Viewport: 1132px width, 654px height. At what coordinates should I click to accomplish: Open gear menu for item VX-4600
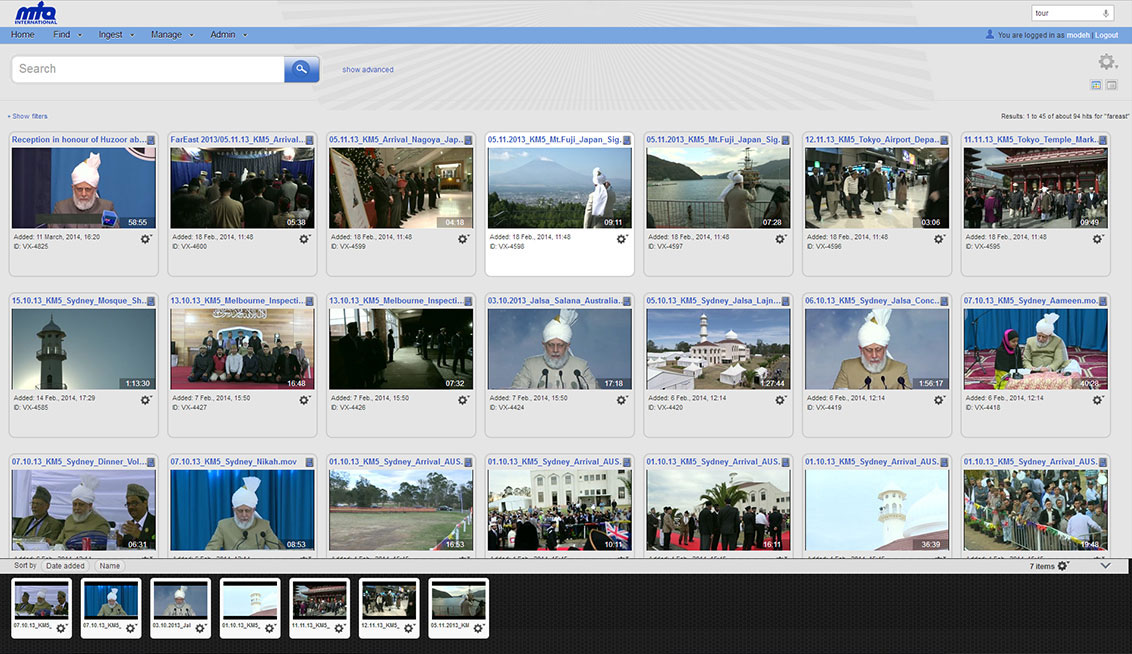305,239
